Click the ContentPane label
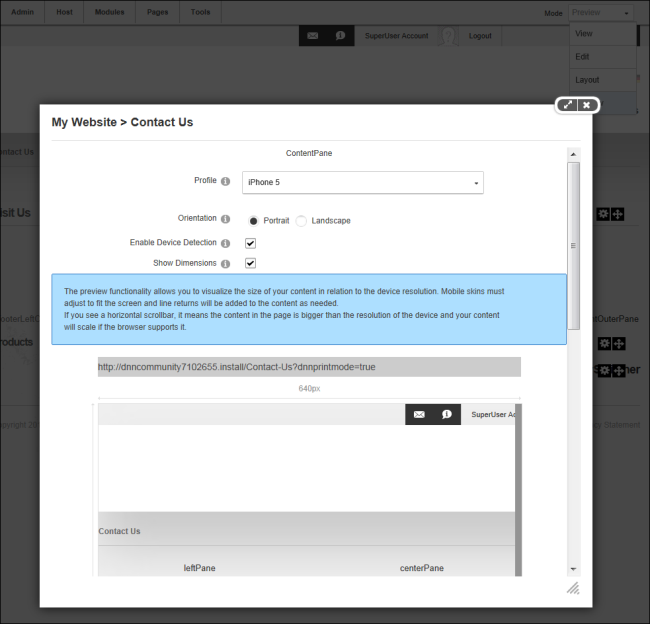The width and height of the screenshot is (650, 624). point(309,153)
